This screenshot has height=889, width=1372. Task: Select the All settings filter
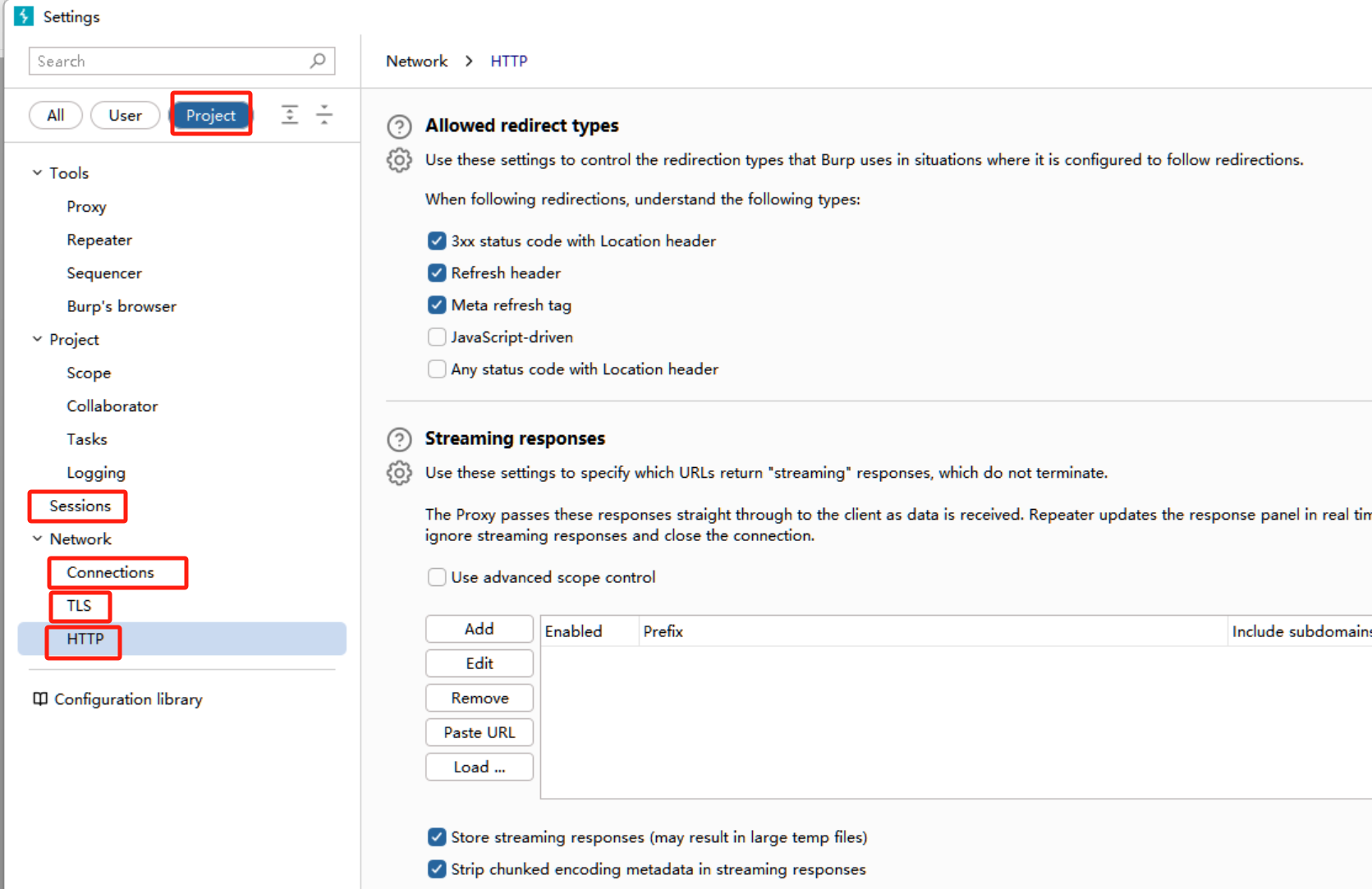[x=55, y=116]
